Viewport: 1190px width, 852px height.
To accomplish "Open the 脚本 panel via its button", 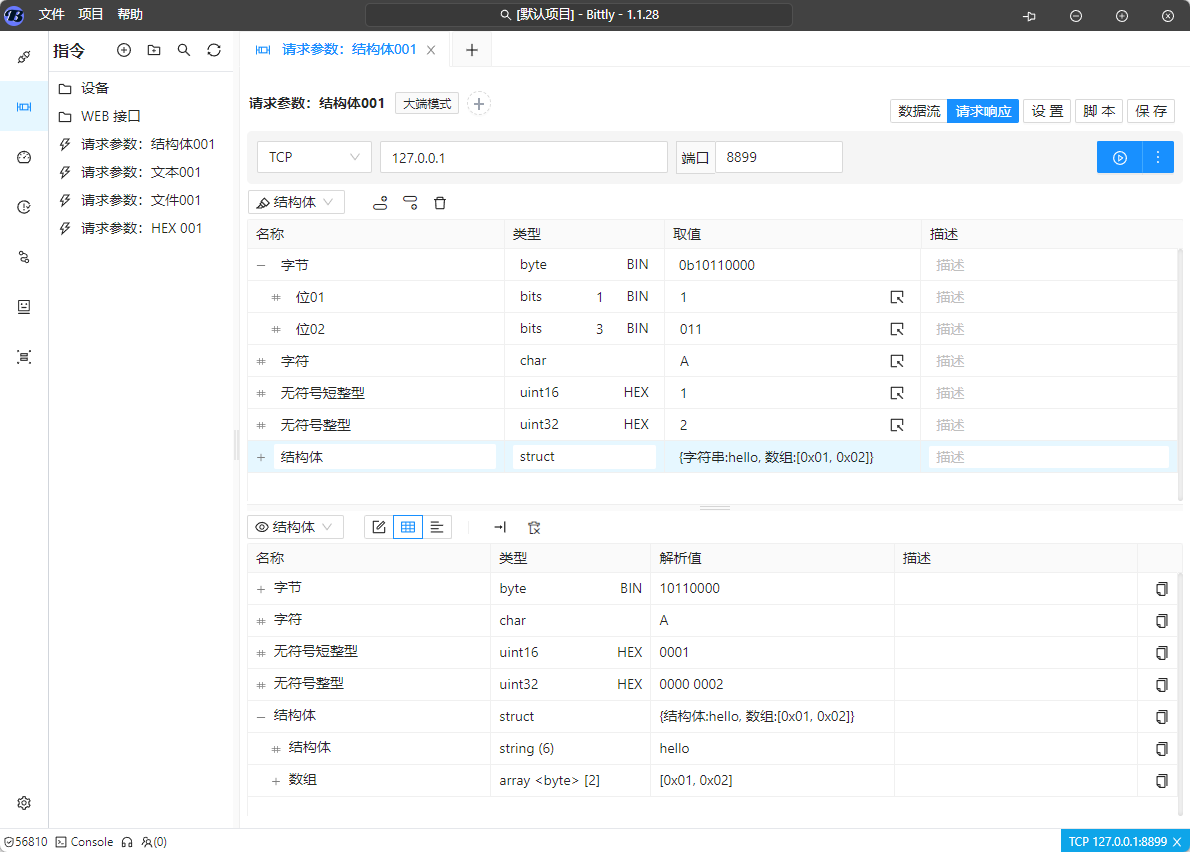I will coord(1099,111).
